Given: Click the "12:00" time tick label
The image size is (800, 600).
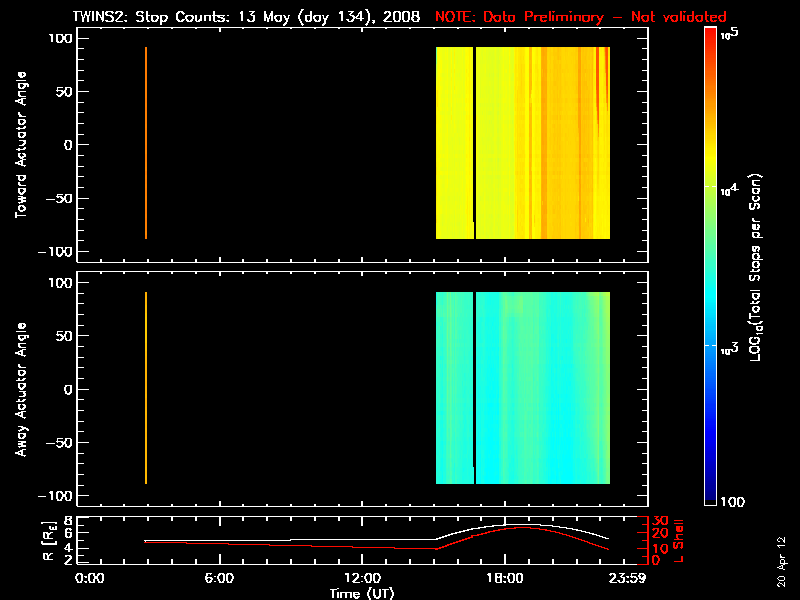Looking at the screenshot, I should coord(362,579).
